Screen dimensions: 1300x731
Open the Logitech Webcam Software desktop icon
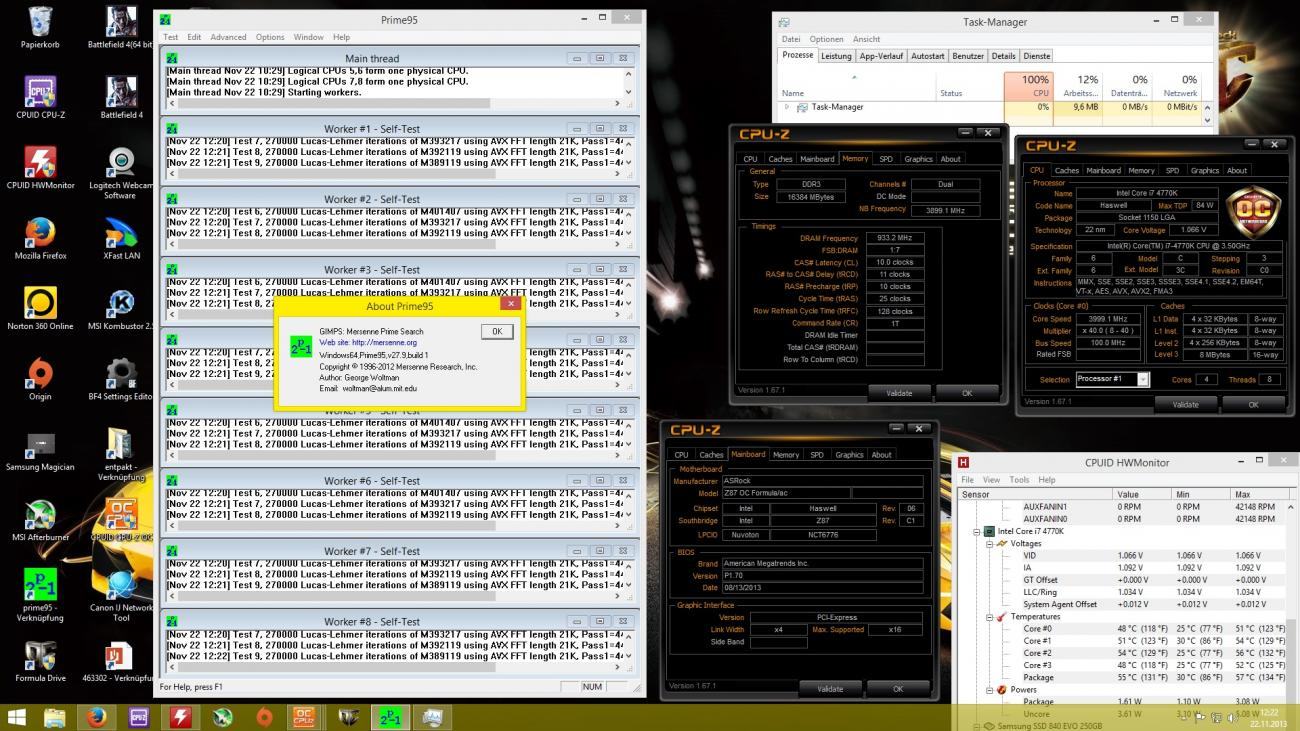[x=121, y=172]
